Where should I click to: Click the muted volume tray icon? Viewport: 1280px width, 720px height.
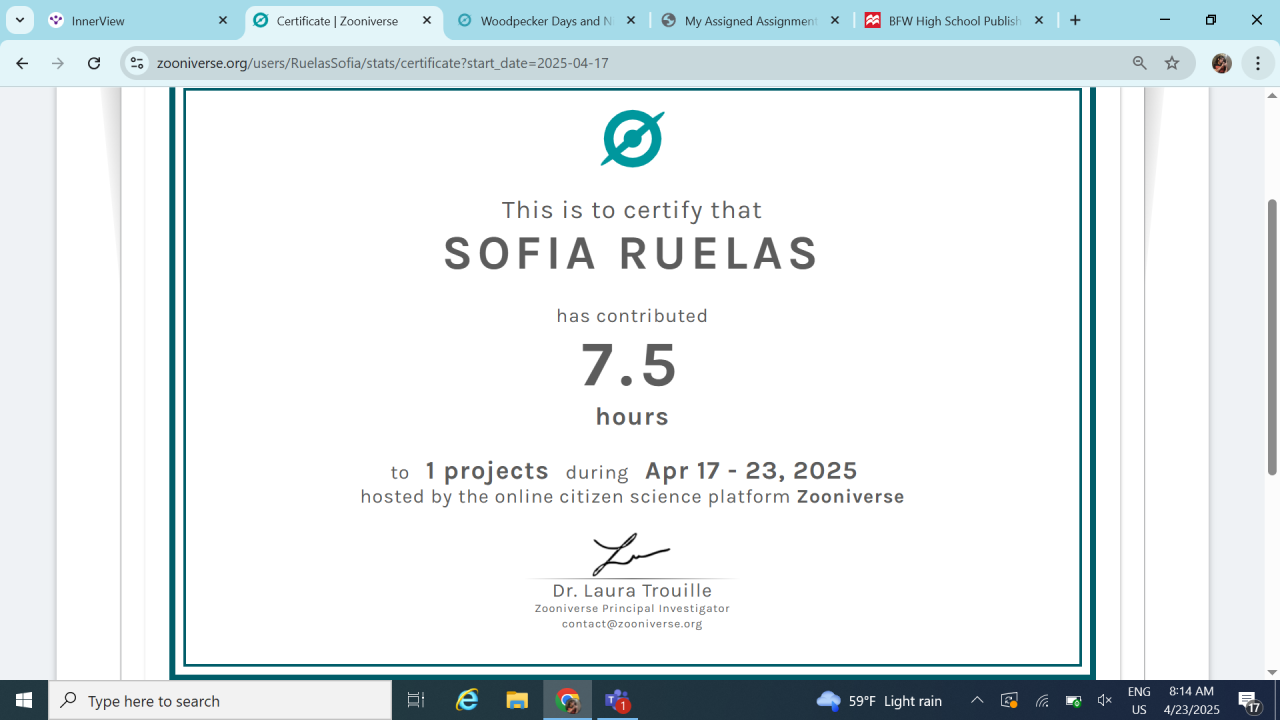(x=1105, y=700)
